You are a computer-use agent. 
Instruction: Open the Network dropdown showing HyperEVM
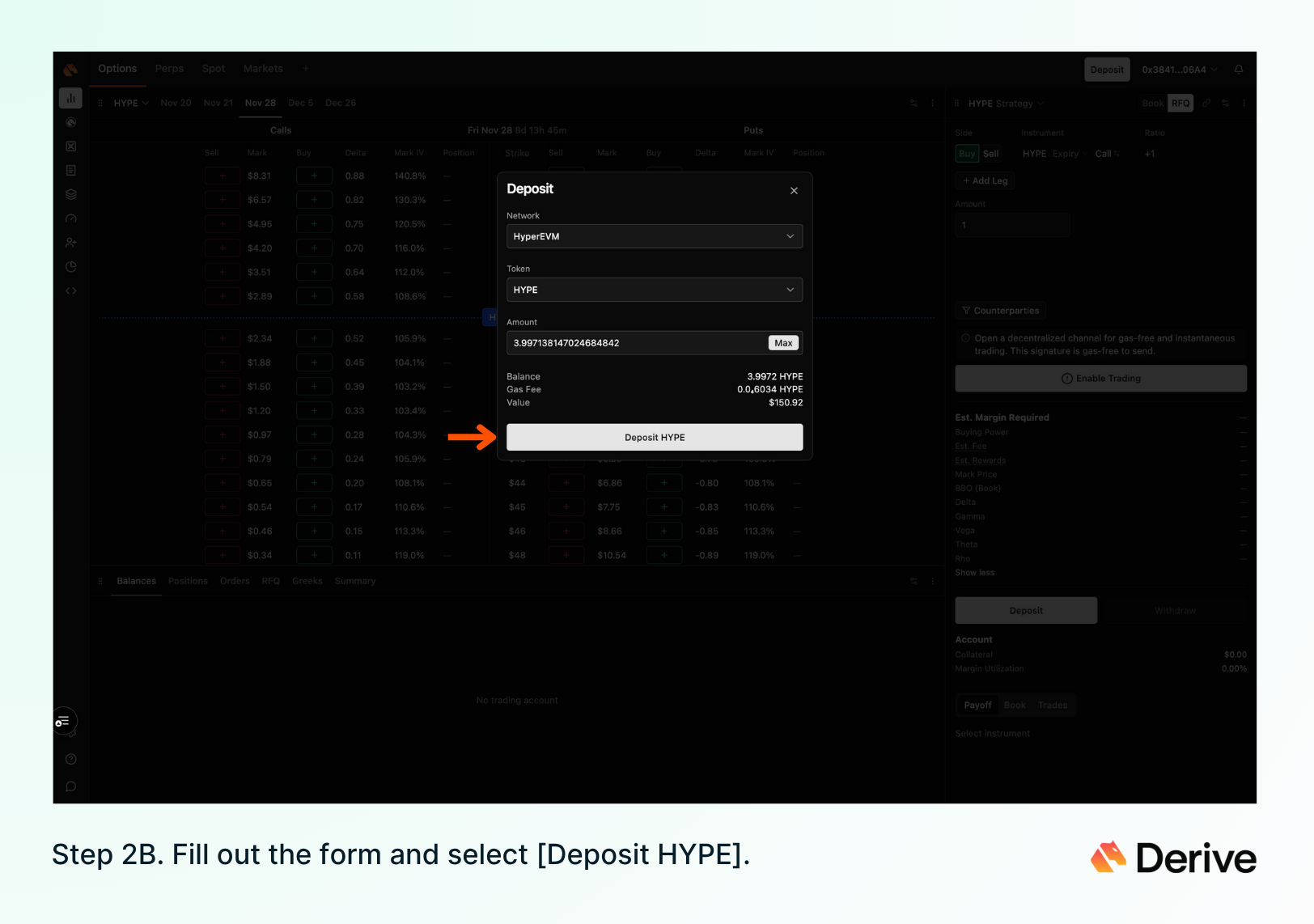point(654,236)
